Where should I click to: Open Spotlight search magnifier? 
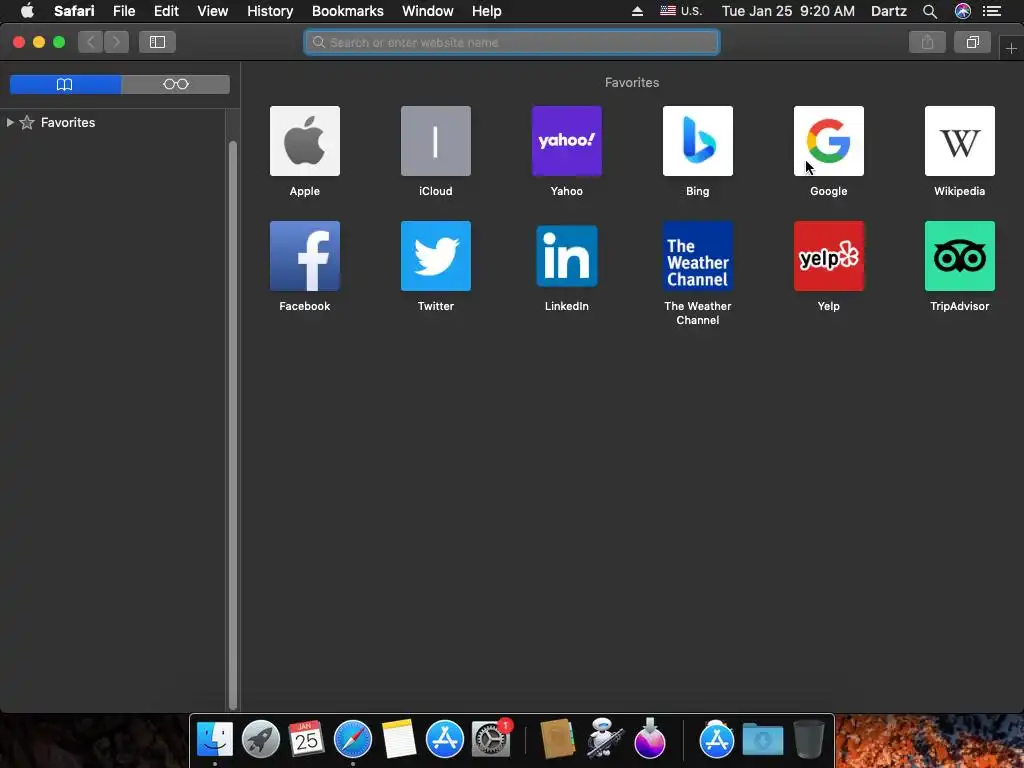(930, 11)
